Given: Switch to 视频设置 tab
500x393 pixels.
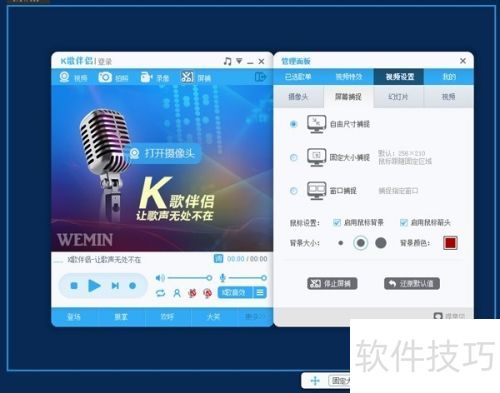Looking at the screenshot, I should tap(399, 77).
